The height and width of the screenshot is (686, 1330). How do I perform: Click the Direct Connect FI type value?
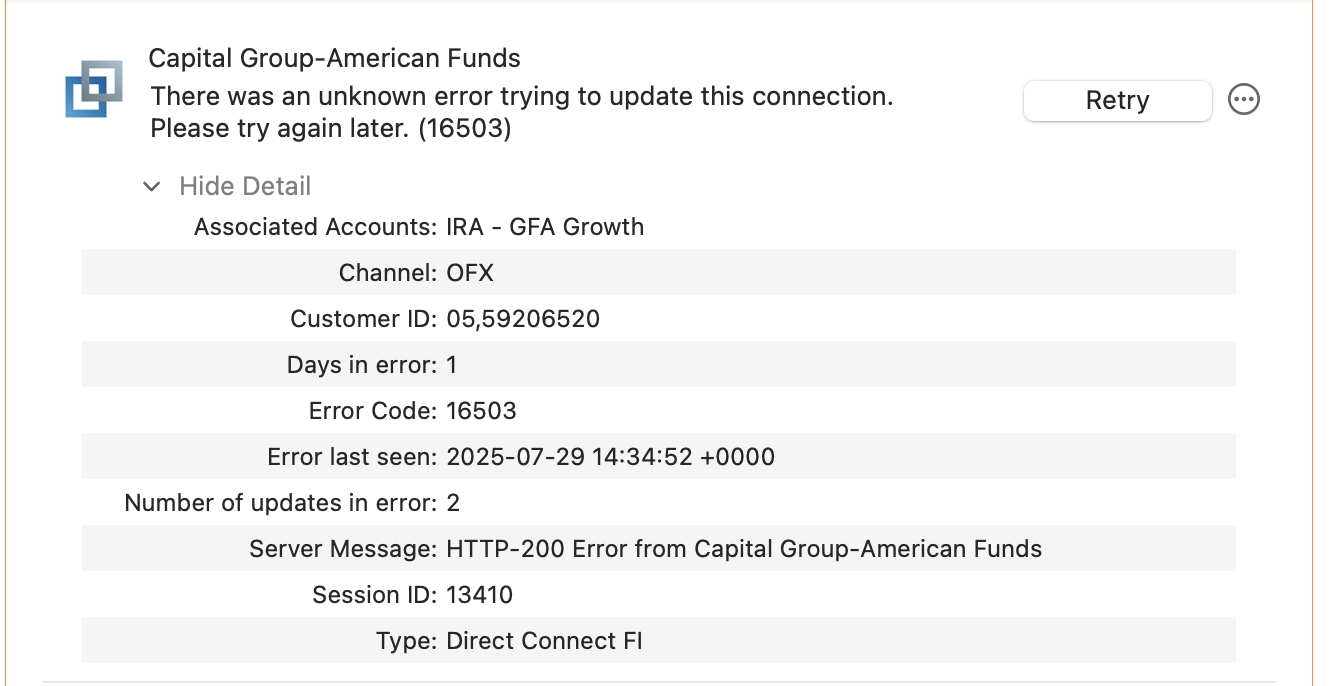pyautogui.click(x=544, y=641)
